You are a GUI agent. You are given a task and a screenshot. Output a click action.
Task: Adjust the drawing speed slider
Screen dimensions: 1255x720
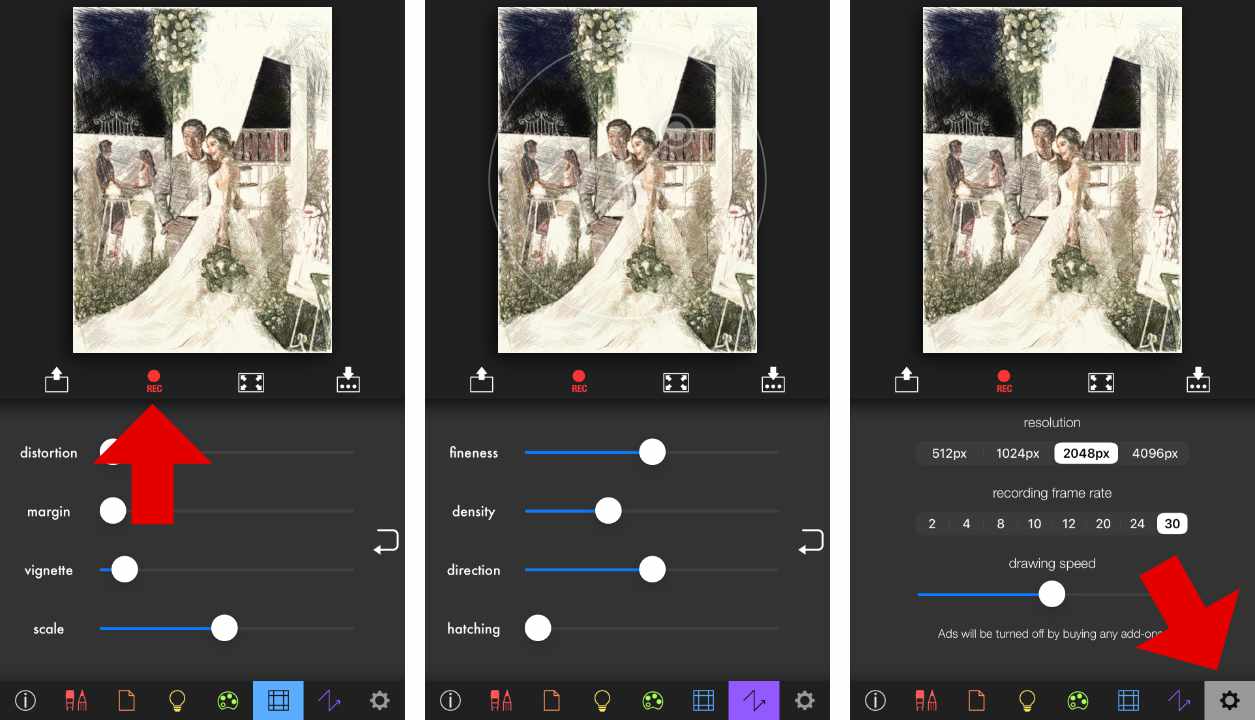pyautogui.click(x=1051, y=593)
